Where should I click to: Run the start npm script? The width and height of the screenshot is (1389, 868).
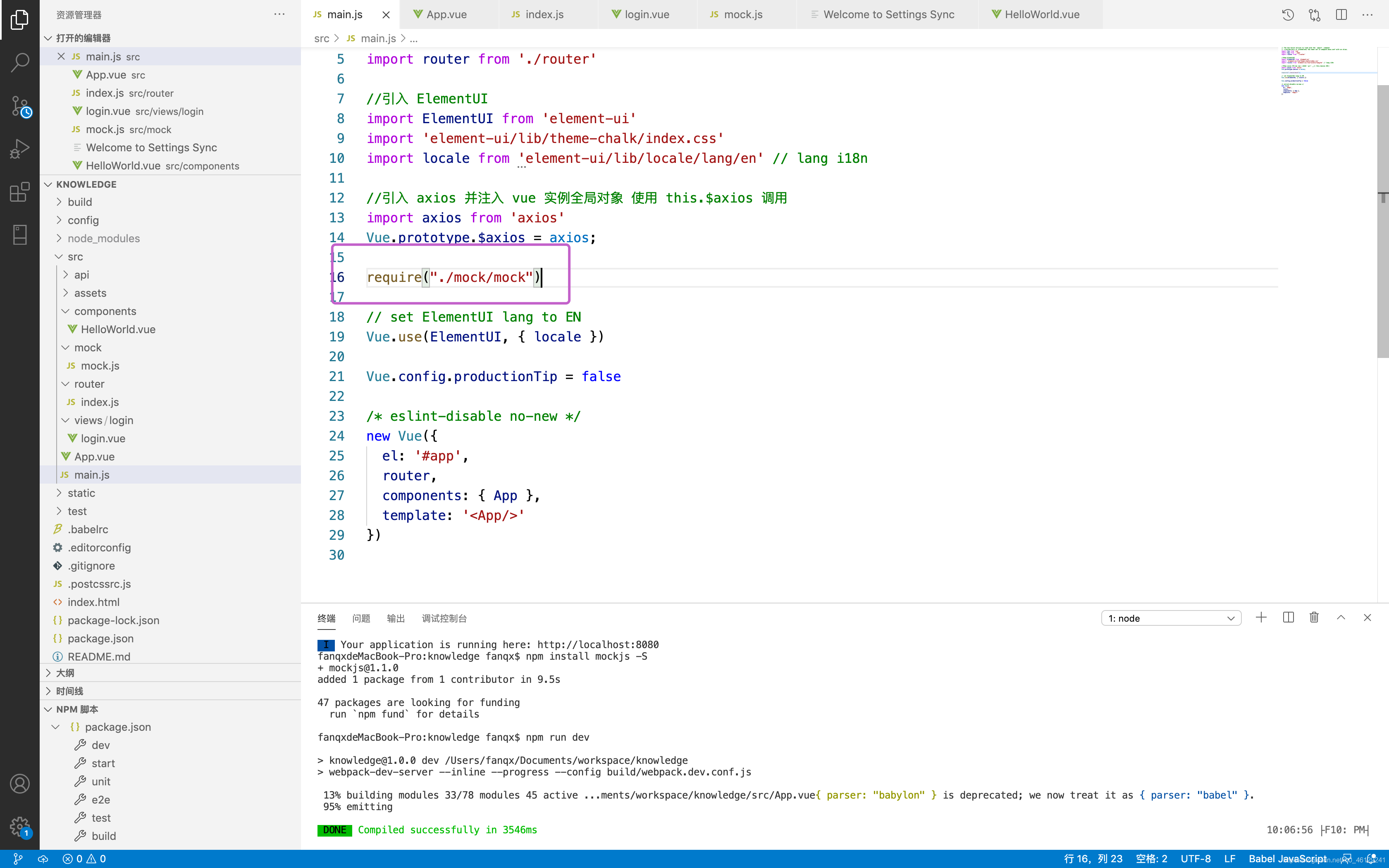coord(103,763)
